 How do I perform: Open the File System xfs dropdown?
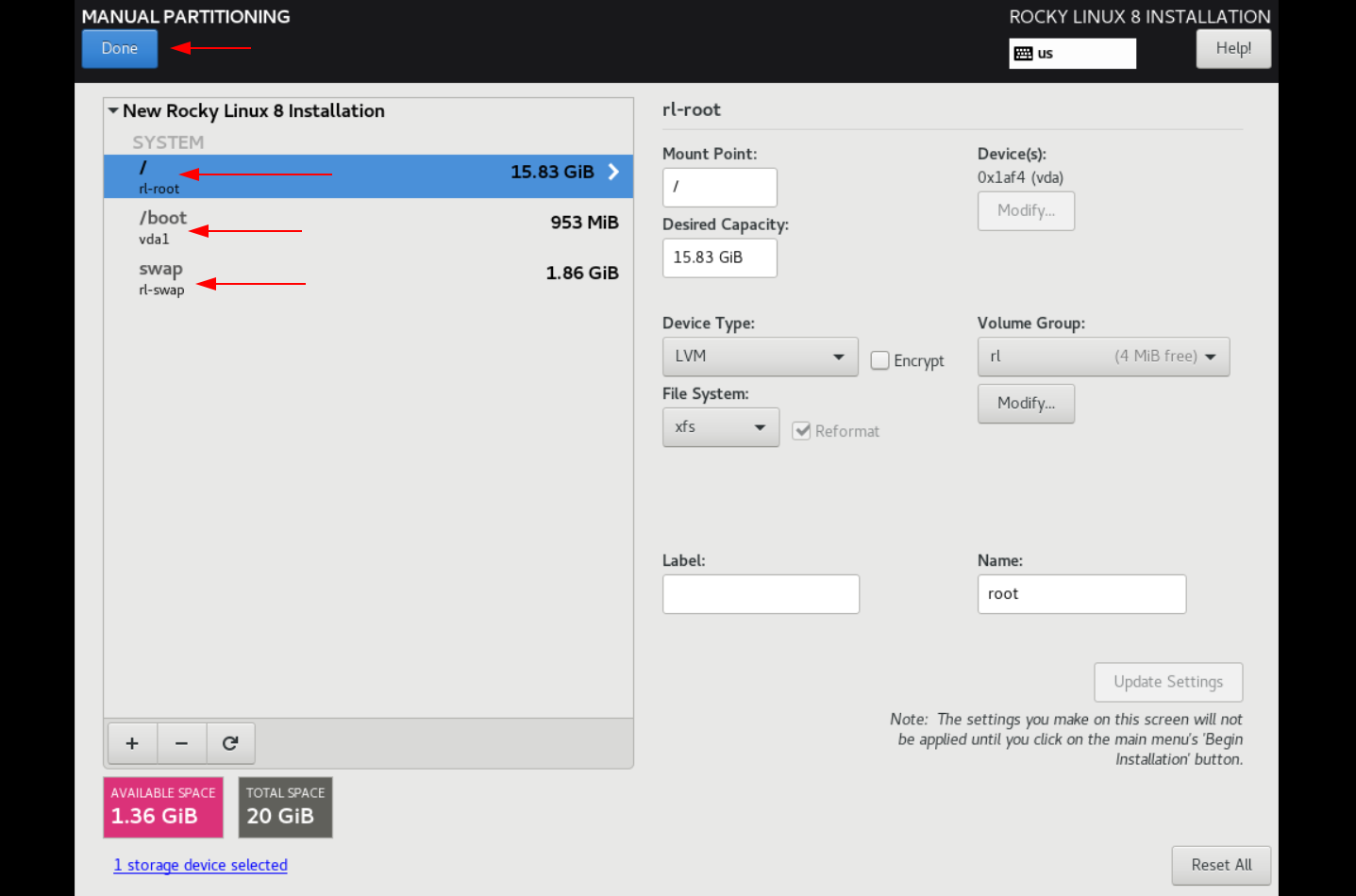point(720,427)
